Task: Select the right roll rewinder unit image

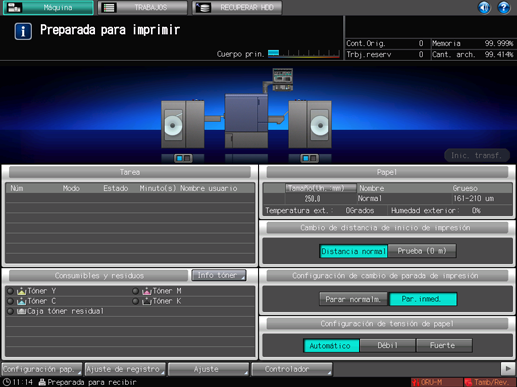Action: (x=310, y=124)
